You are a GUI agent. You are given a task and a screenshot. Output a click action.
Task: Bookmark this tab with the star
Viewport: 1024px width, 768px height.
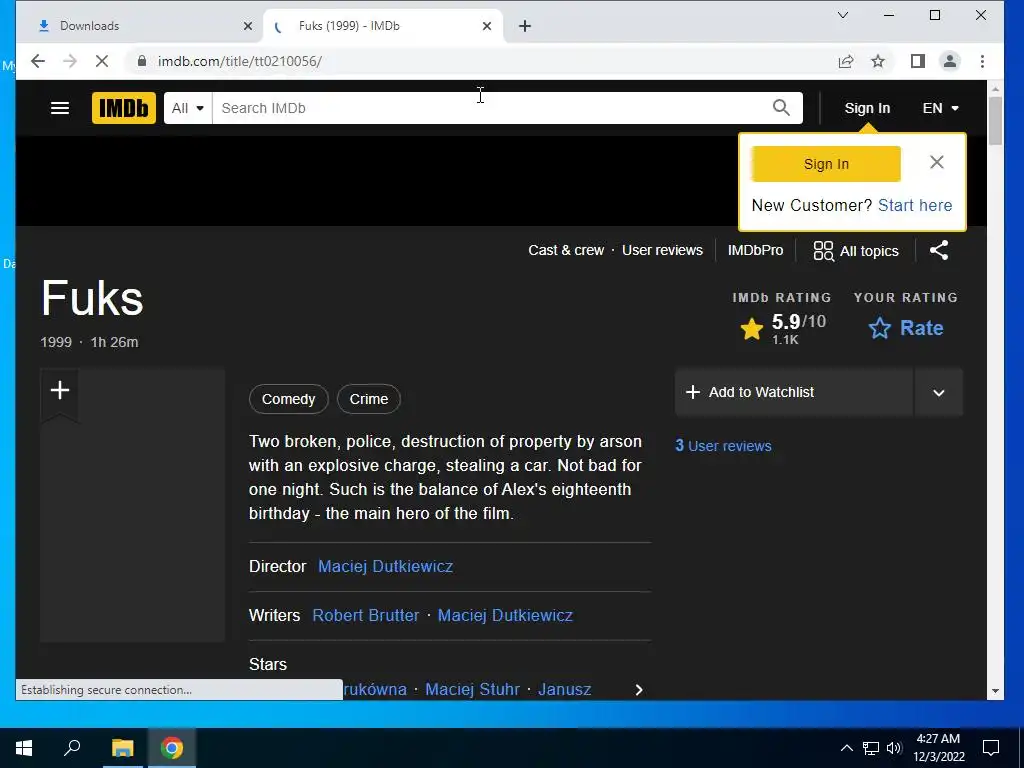pyautogui.click(x=878, y=61)
